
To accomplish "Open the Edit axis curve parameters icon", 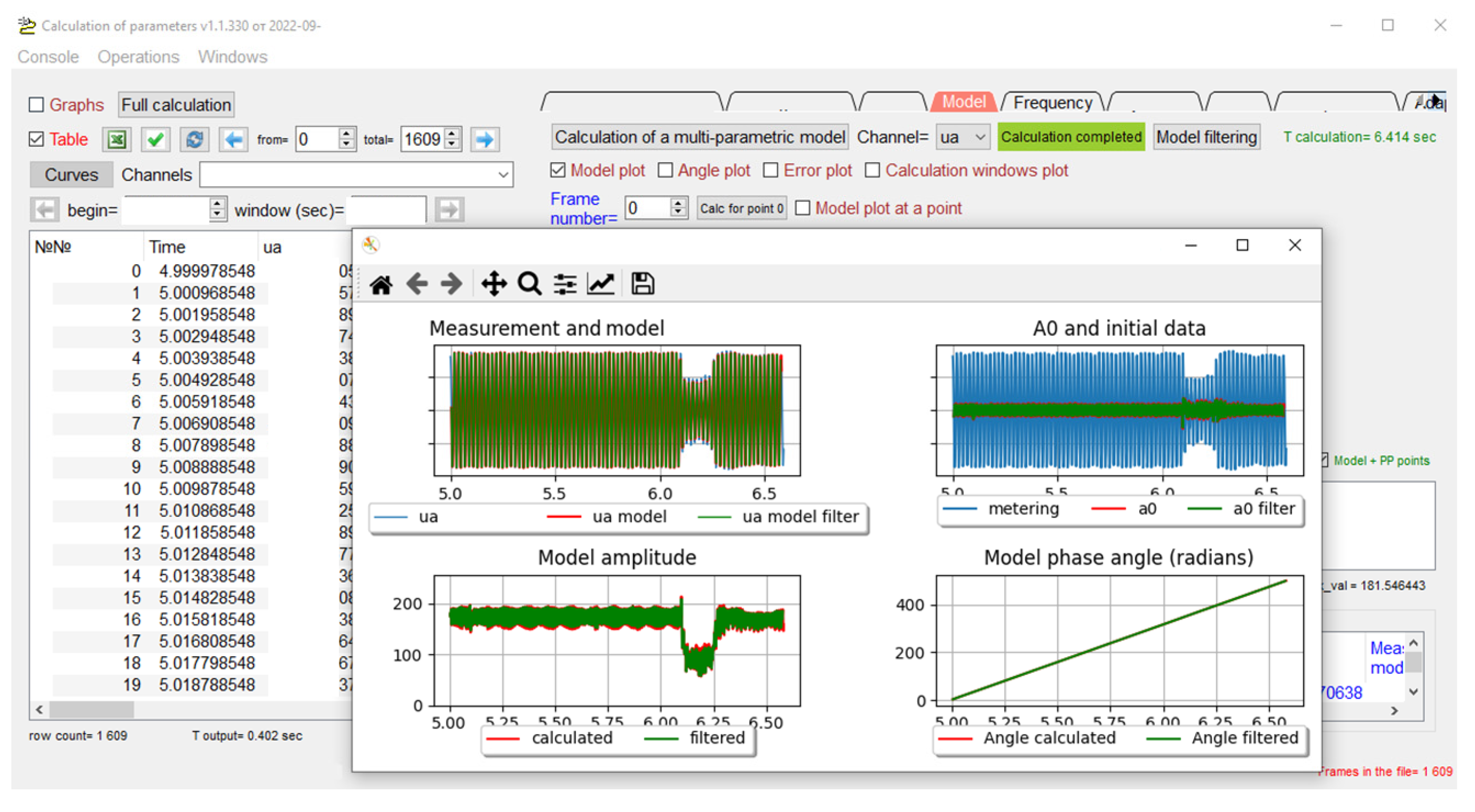I will coord(601,284).
